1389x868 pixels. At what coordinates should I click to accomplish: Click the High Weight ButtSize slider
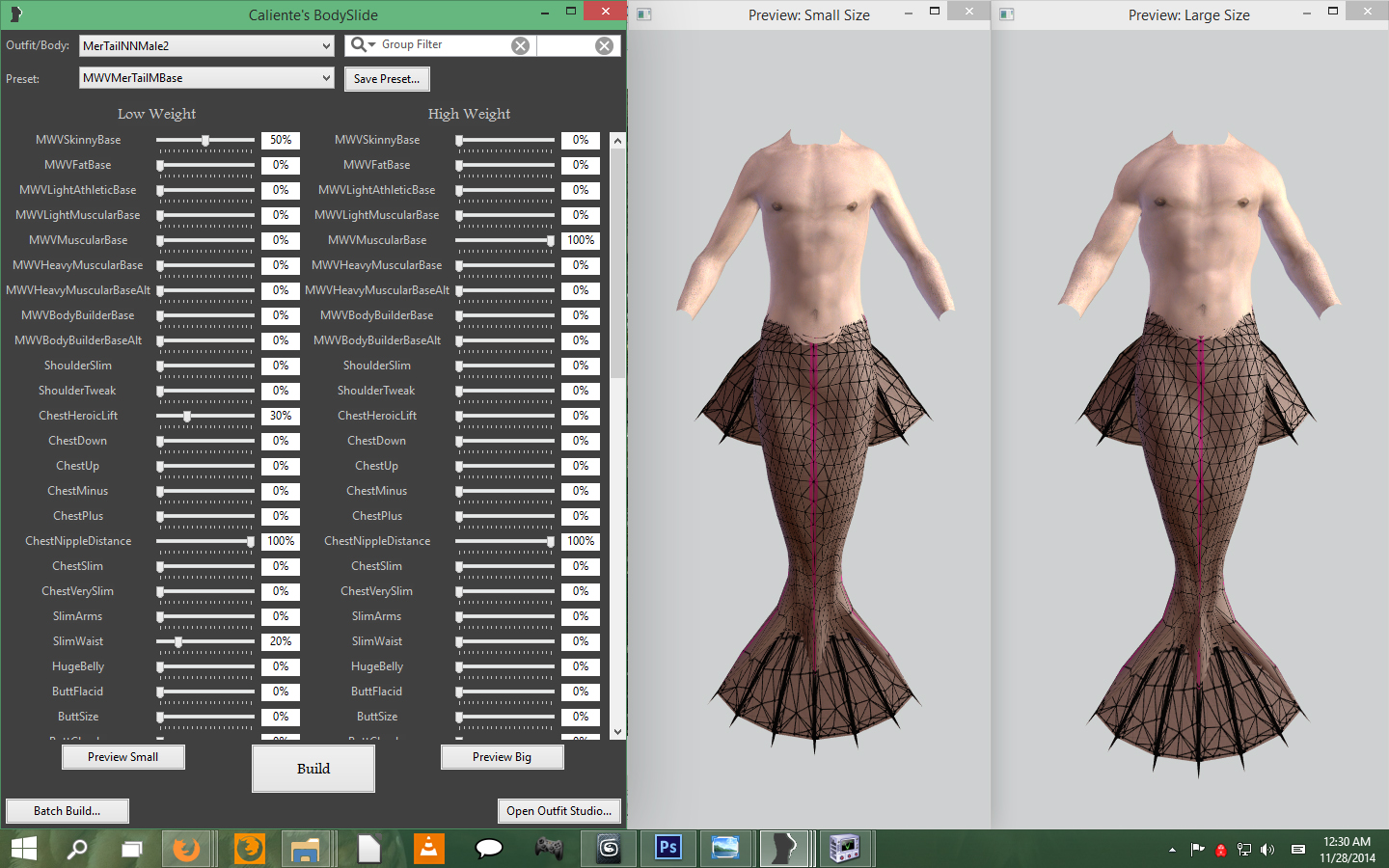point(504,718)
